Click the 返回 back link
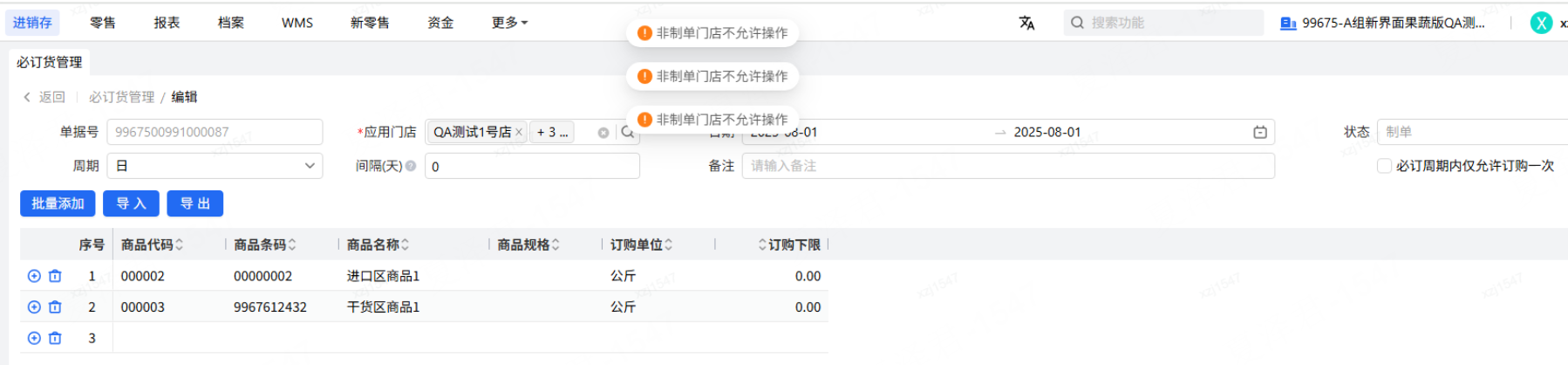The image size is (1568, 365). (x=44, y=97)
